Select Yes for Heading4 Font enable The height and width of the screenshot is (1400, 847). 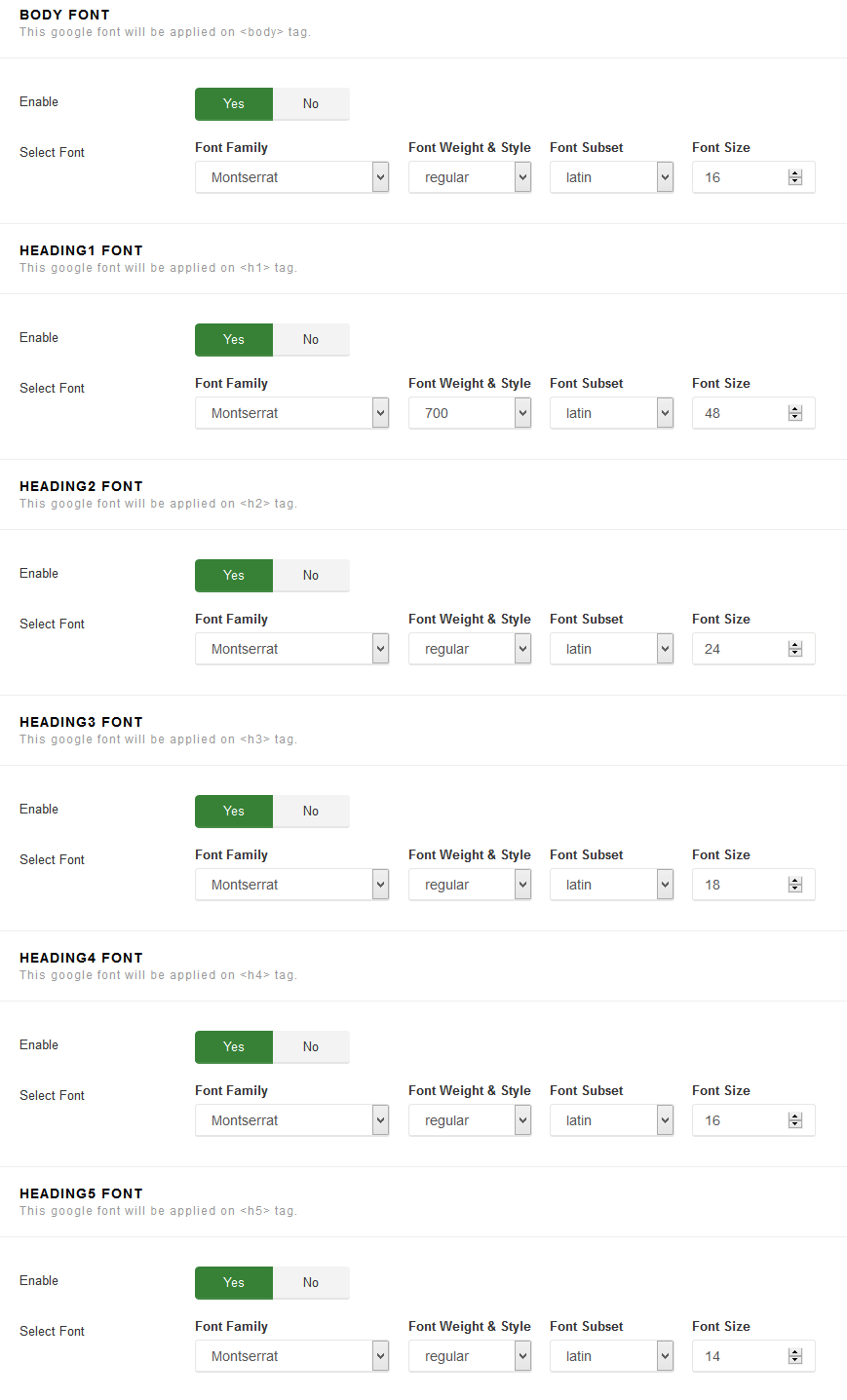[x=234, y=1047]
